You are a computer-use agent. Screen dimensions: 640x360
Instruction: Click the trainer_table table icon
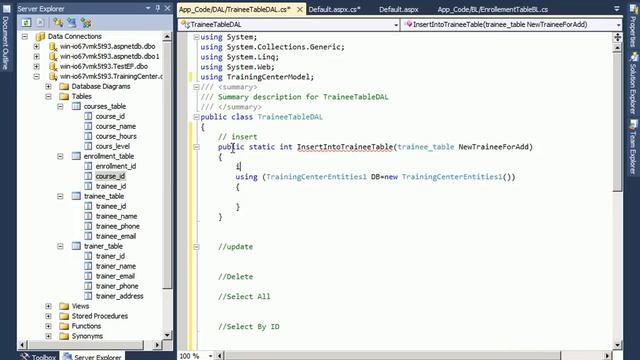pyautogui.click(x=76, y=246)
